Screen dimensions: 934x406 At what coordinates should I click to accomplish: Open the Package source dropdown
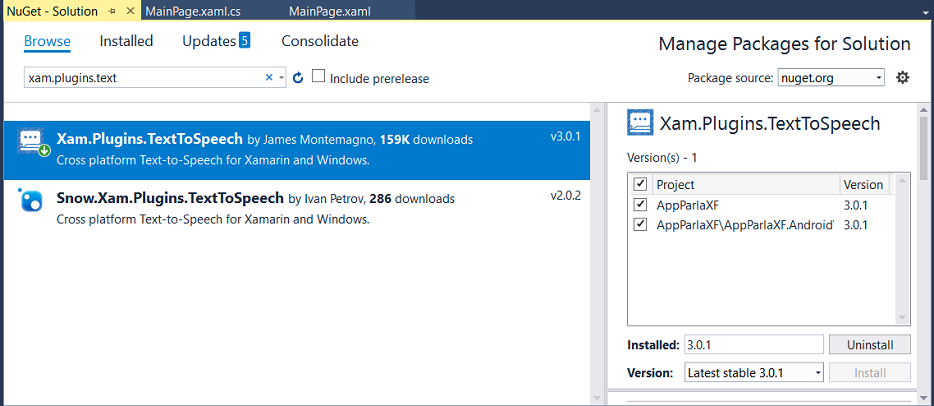point(831,77)
